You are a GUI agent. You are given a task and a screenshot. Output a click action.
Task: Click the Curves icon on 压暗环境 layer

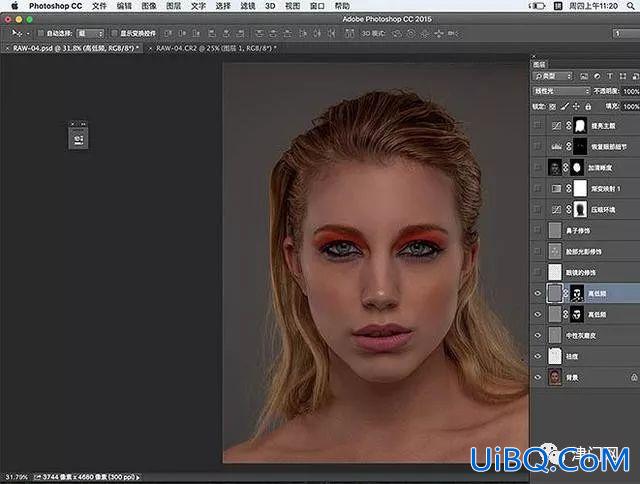556,209
